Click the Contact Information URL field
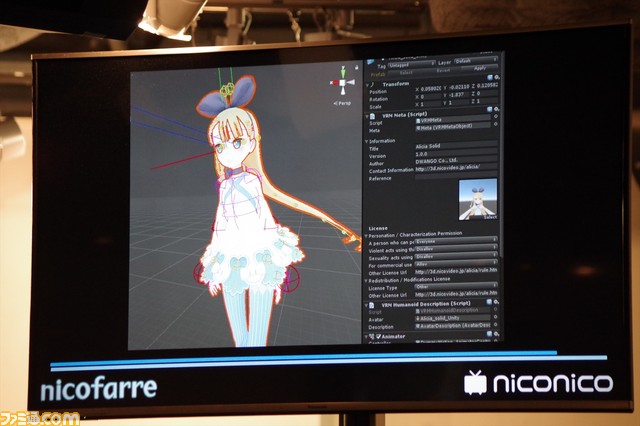Screen dimensions: 640x426 pos(456,167)
